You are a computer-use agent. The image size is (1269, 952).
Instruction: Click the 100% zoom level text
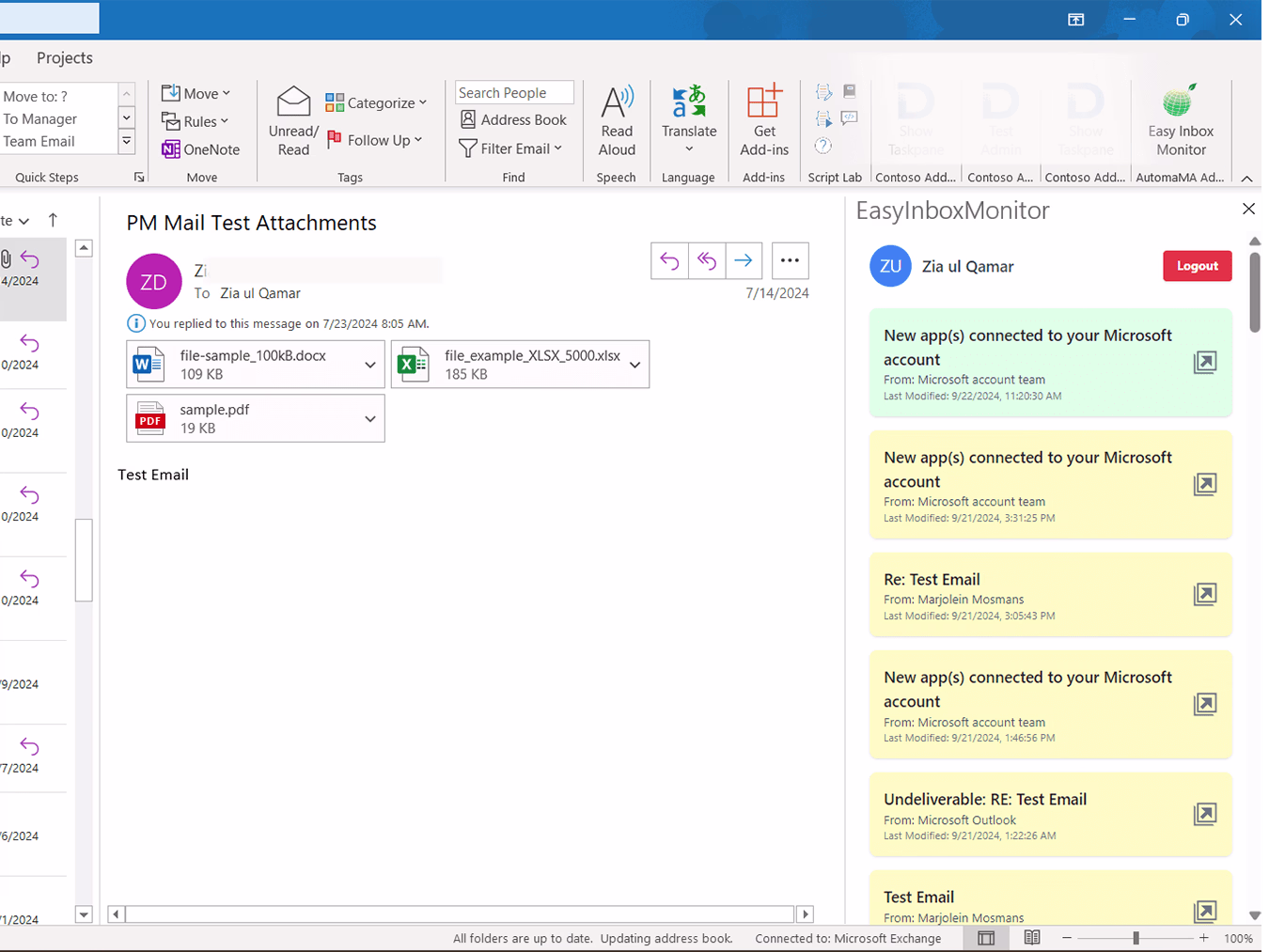tap(1238, 938)
